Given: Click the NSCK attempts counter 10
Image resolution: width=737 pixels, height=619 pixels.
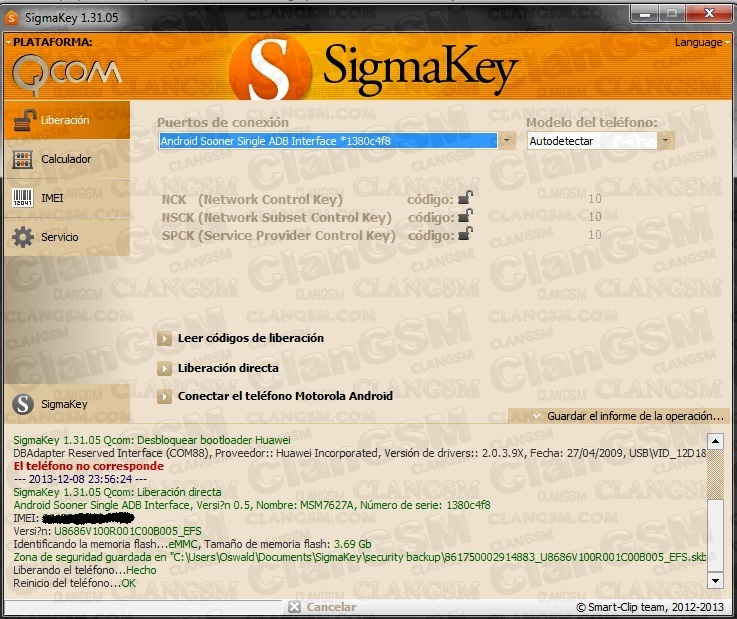Looking at the screenshot, I should coord(595,217).
